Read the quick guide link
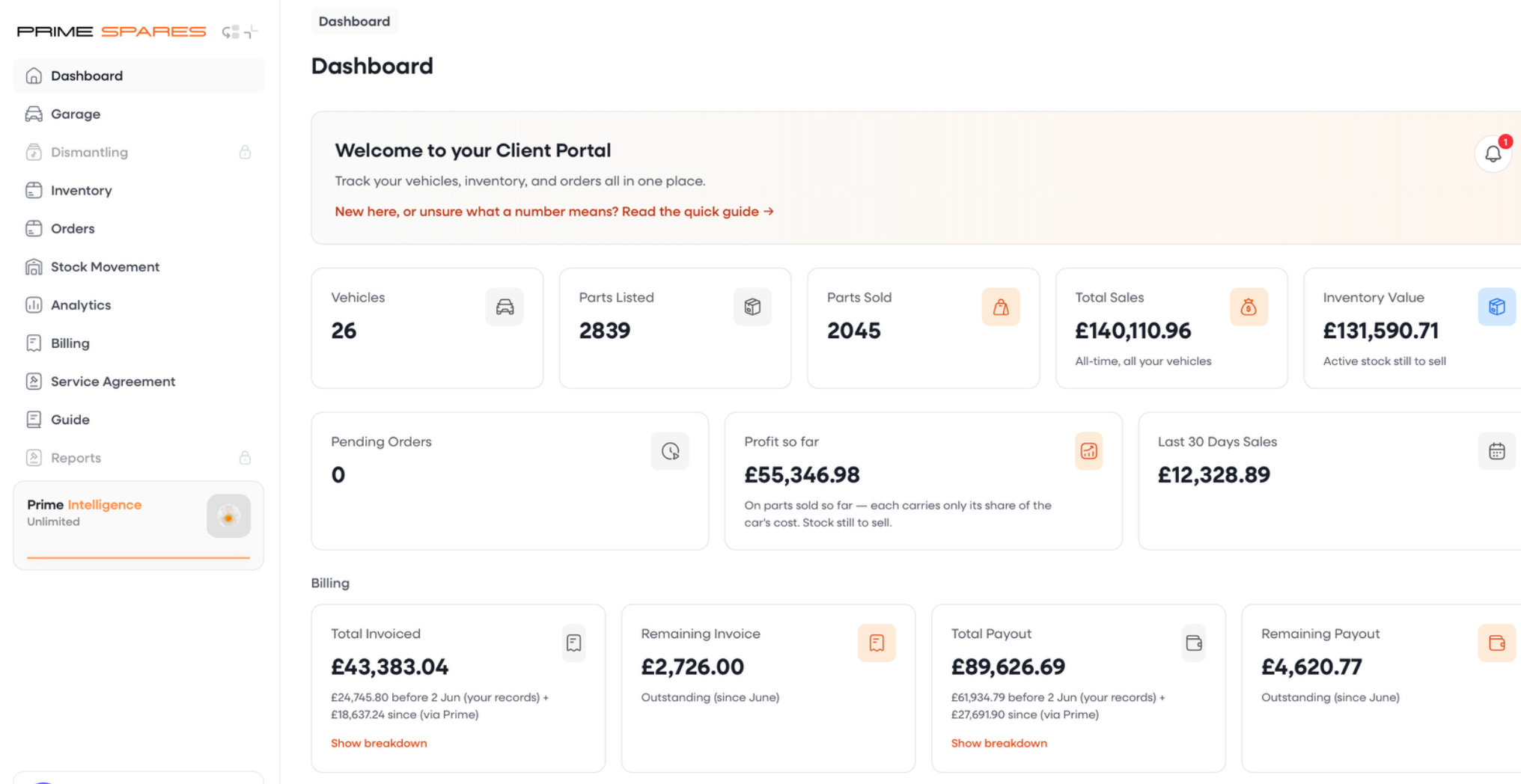Image resolution: width=1521 pixels, height=784 pixels. [554, 212]
